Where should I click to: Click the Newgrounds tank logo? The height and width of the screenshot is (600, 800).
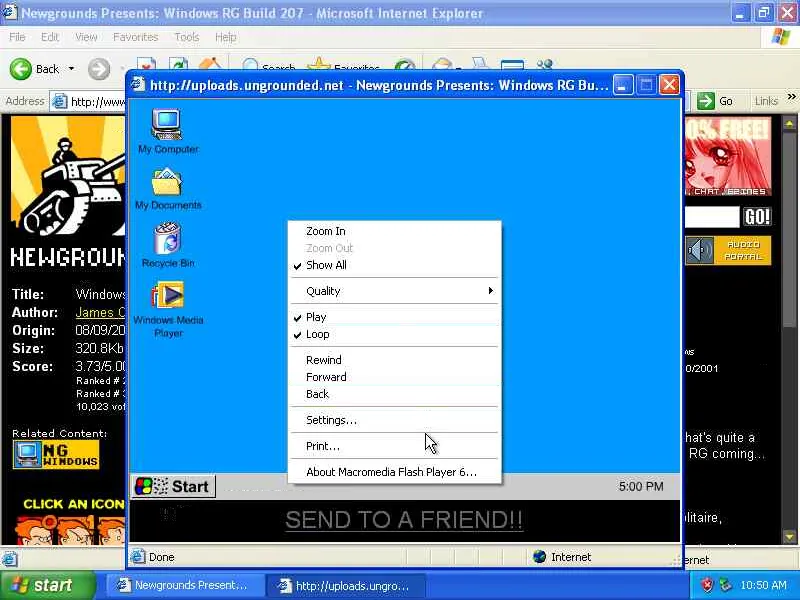[68, 176]
